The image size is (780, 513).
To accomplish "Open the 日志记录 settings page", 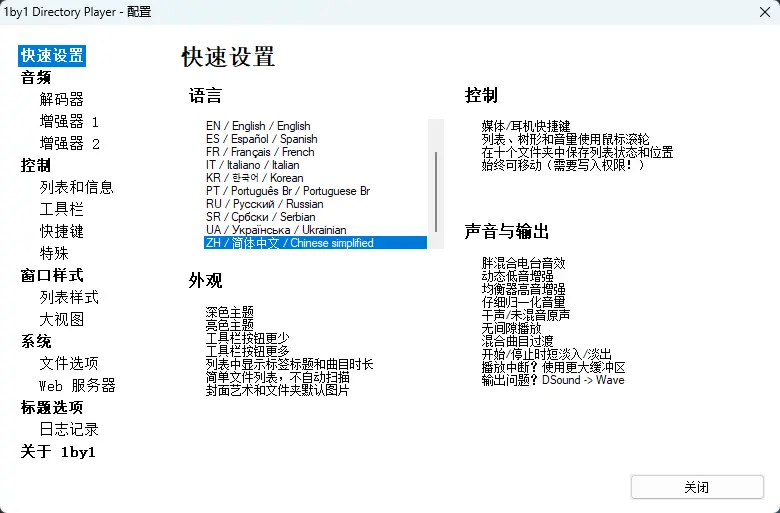I will [x=69, y=429].
